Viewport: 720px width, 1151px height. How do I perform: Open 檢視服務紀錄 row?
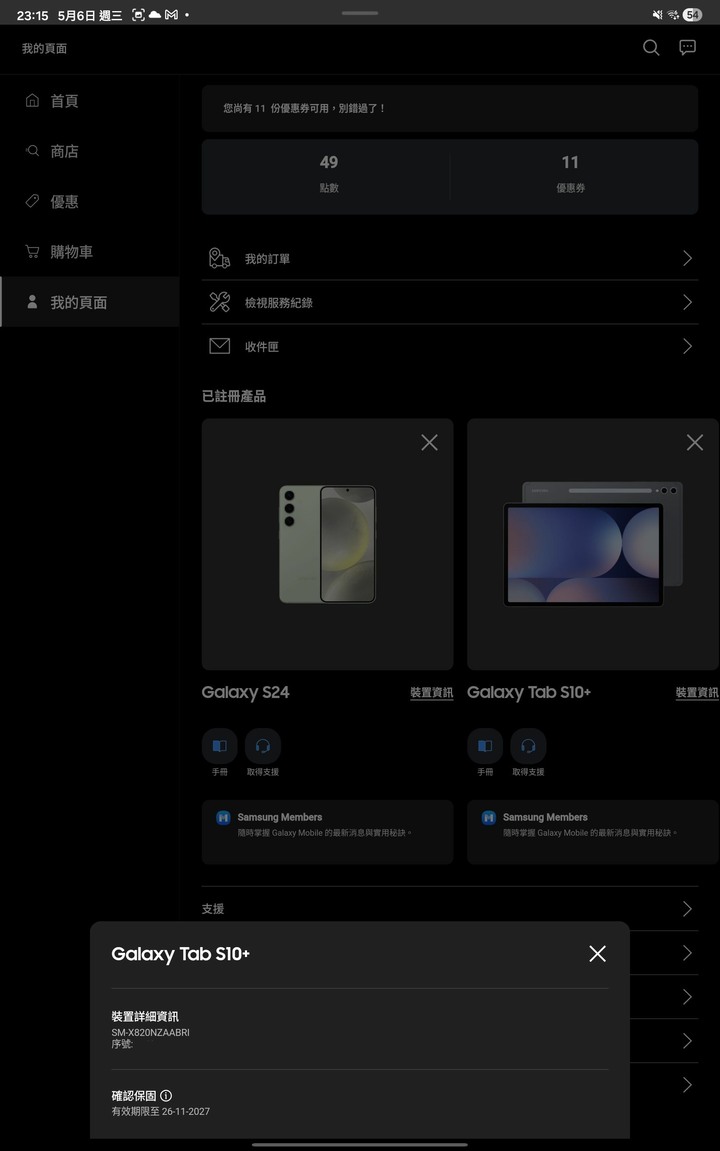coord(449,302)
